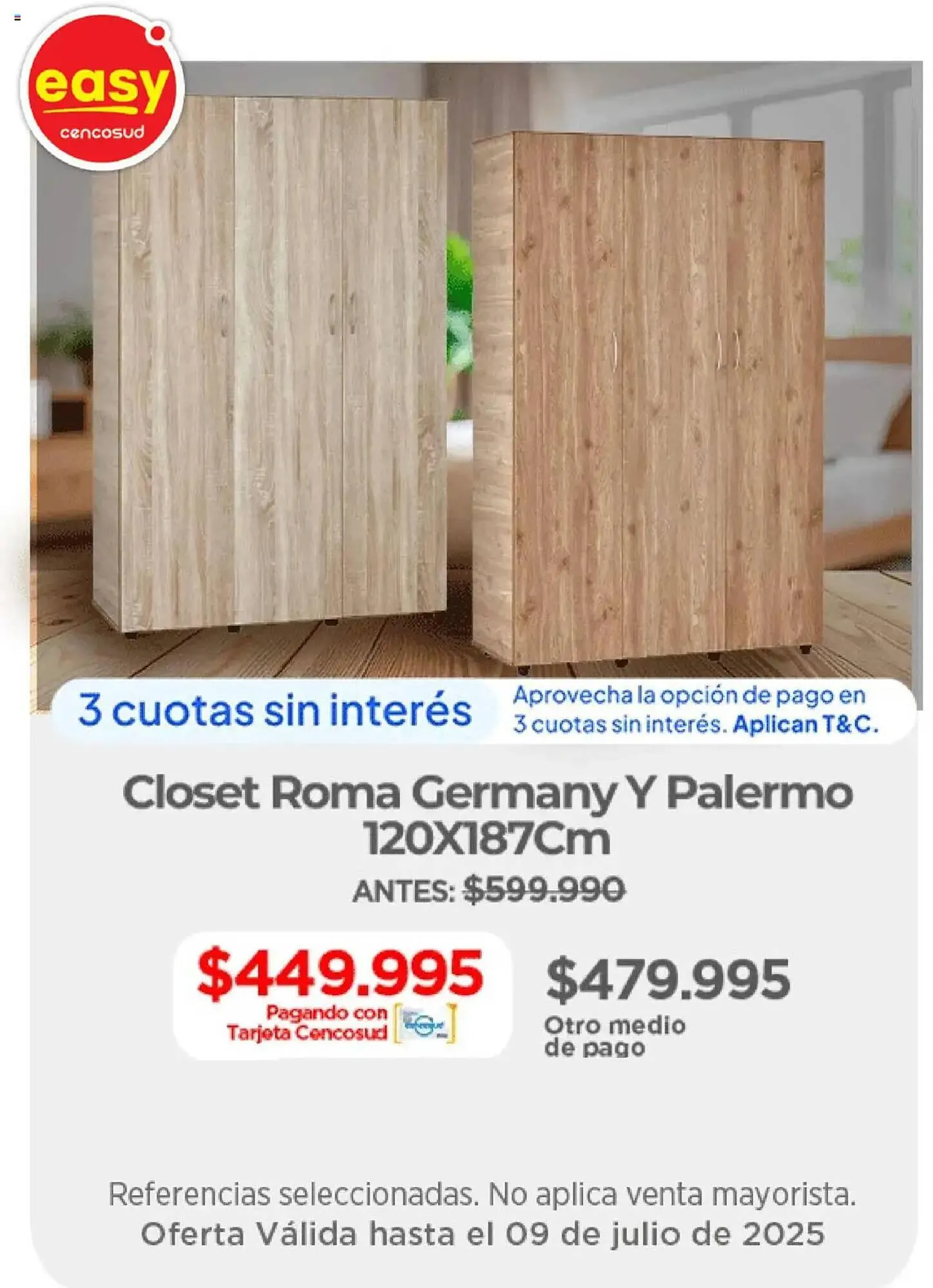The height and width of the screenshot is (1288, 933).
Task: Click the 'Referencias seleccionadas' disclaimer text
Action: tap(482, 1195)
